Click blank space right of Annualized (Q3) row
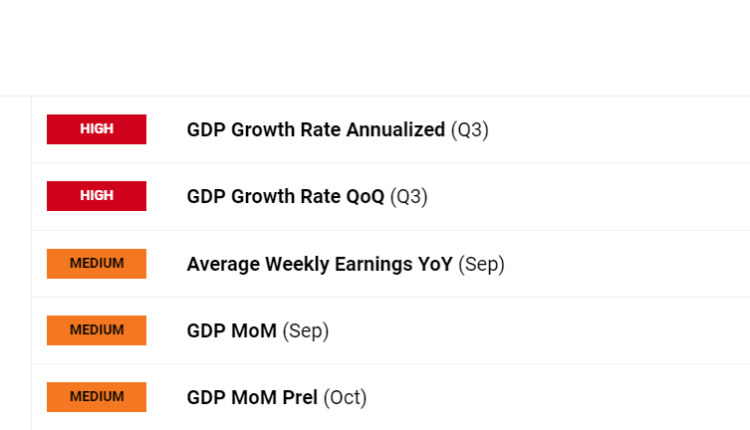750x430 pixels. pos(620,130)
